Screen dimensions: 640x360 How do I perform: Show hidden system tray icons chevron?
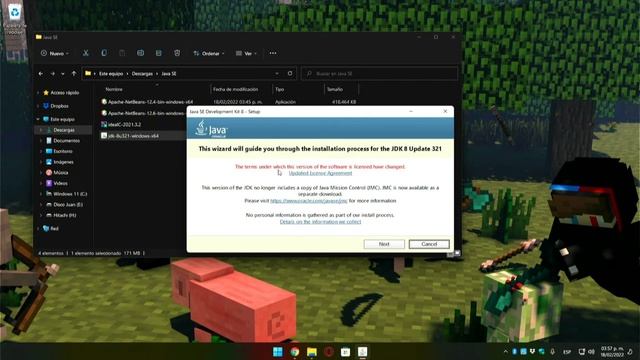tap(505, 351)
